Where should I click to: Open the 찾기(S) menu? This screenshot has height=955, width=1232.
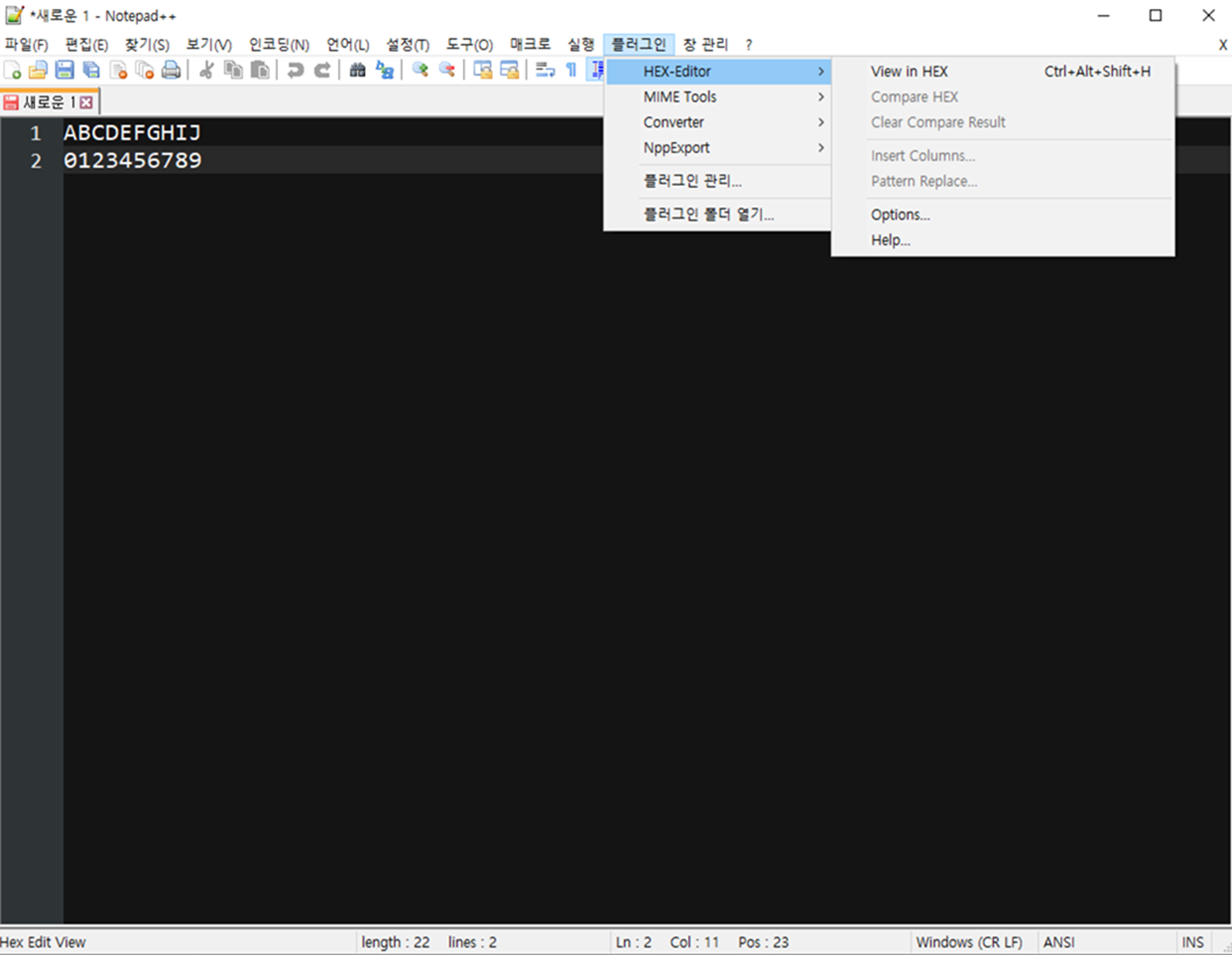(147, 45)
